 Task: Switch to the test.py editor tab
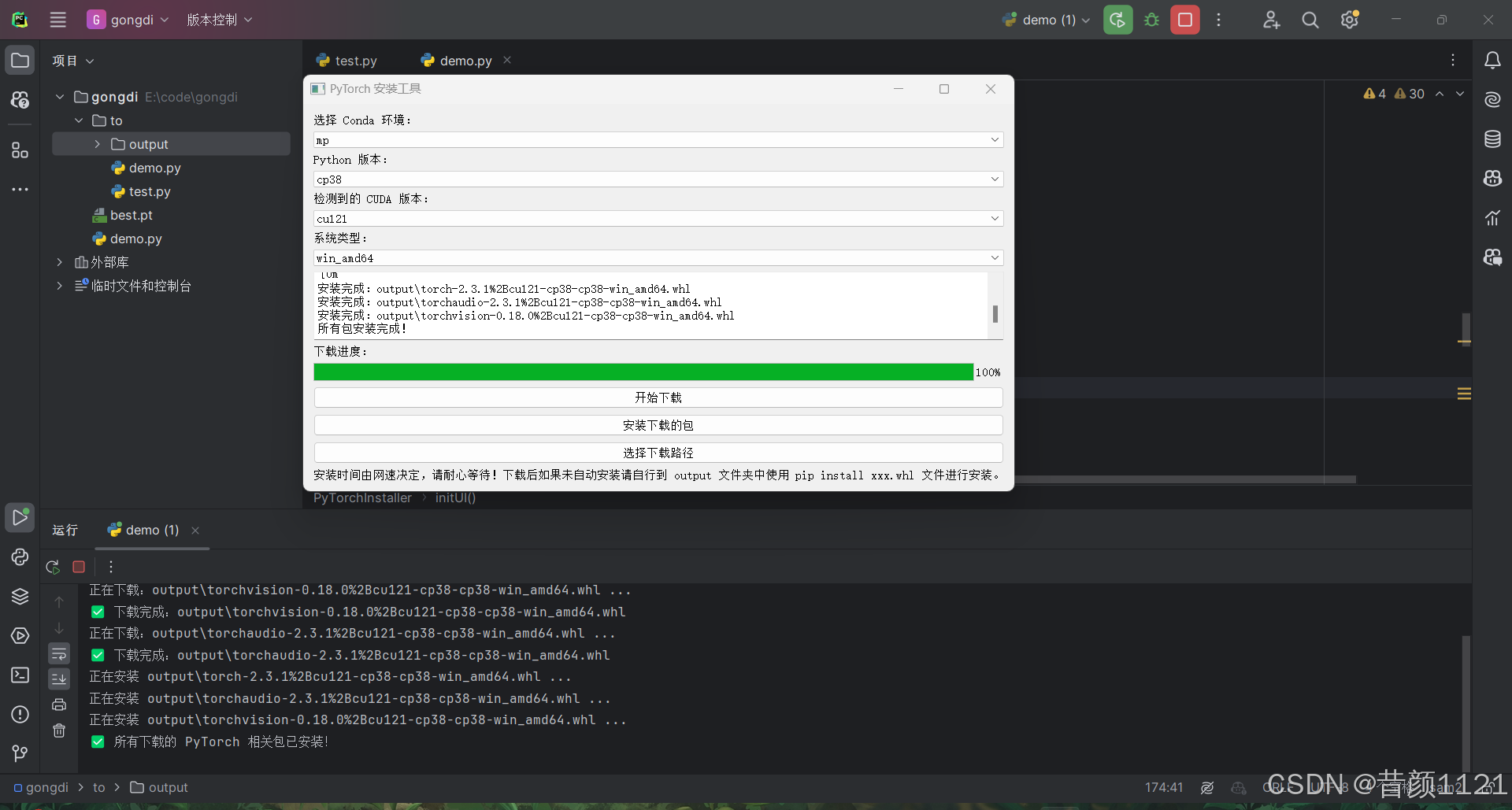[x=346, y=61]
